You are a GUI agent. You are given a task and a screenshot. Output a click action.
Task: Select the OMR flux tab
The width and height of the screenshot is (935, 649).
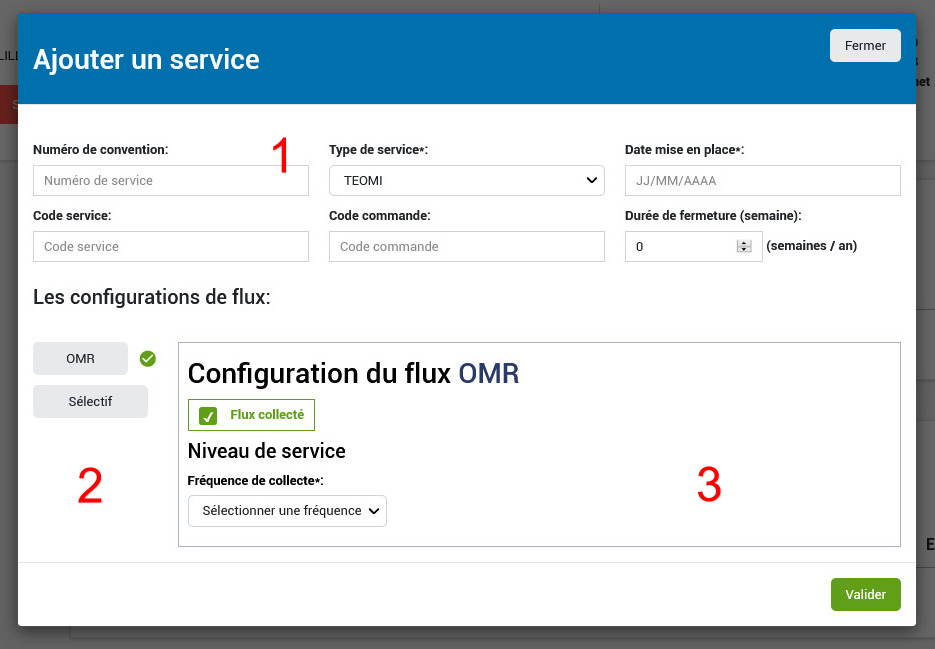pyautogui.click(x=80, y=358)
